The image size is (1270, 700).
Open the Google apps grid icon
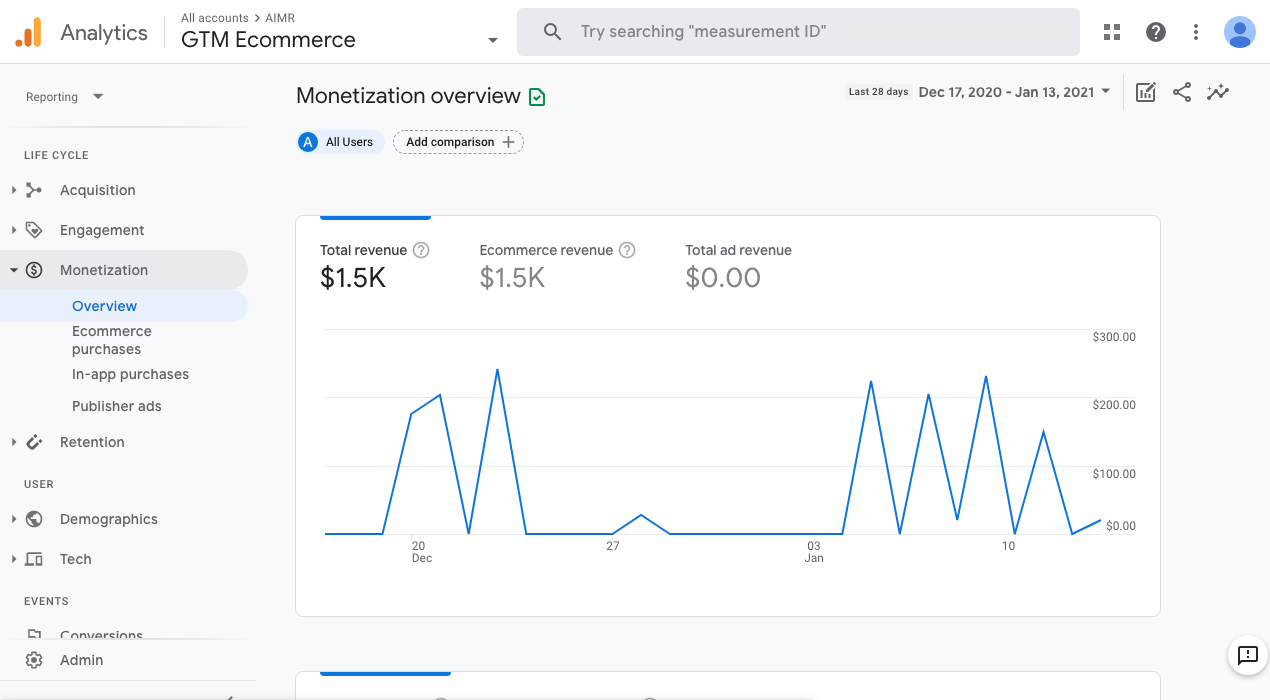pos(1112,32)
